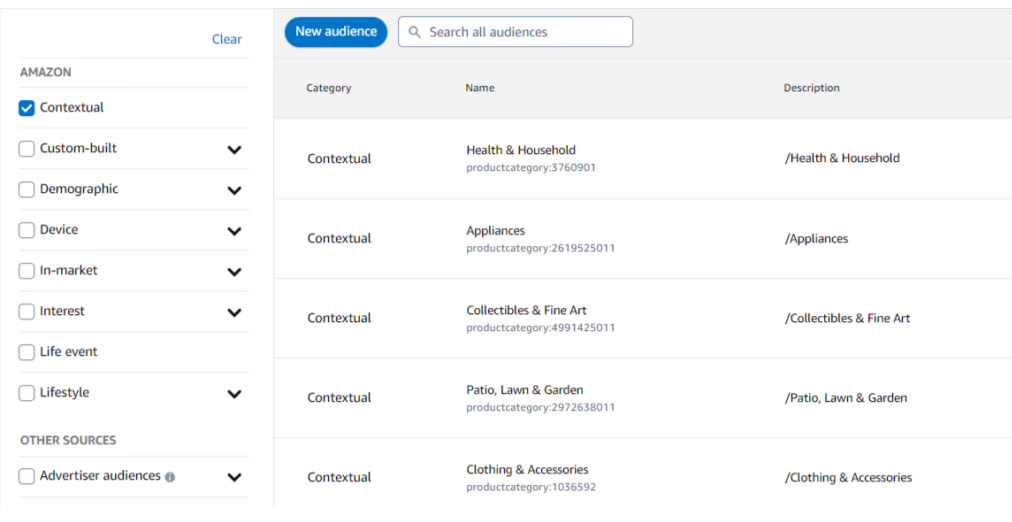
Task: Expand the Advertiser audiences section
Action: pos(234,478)
